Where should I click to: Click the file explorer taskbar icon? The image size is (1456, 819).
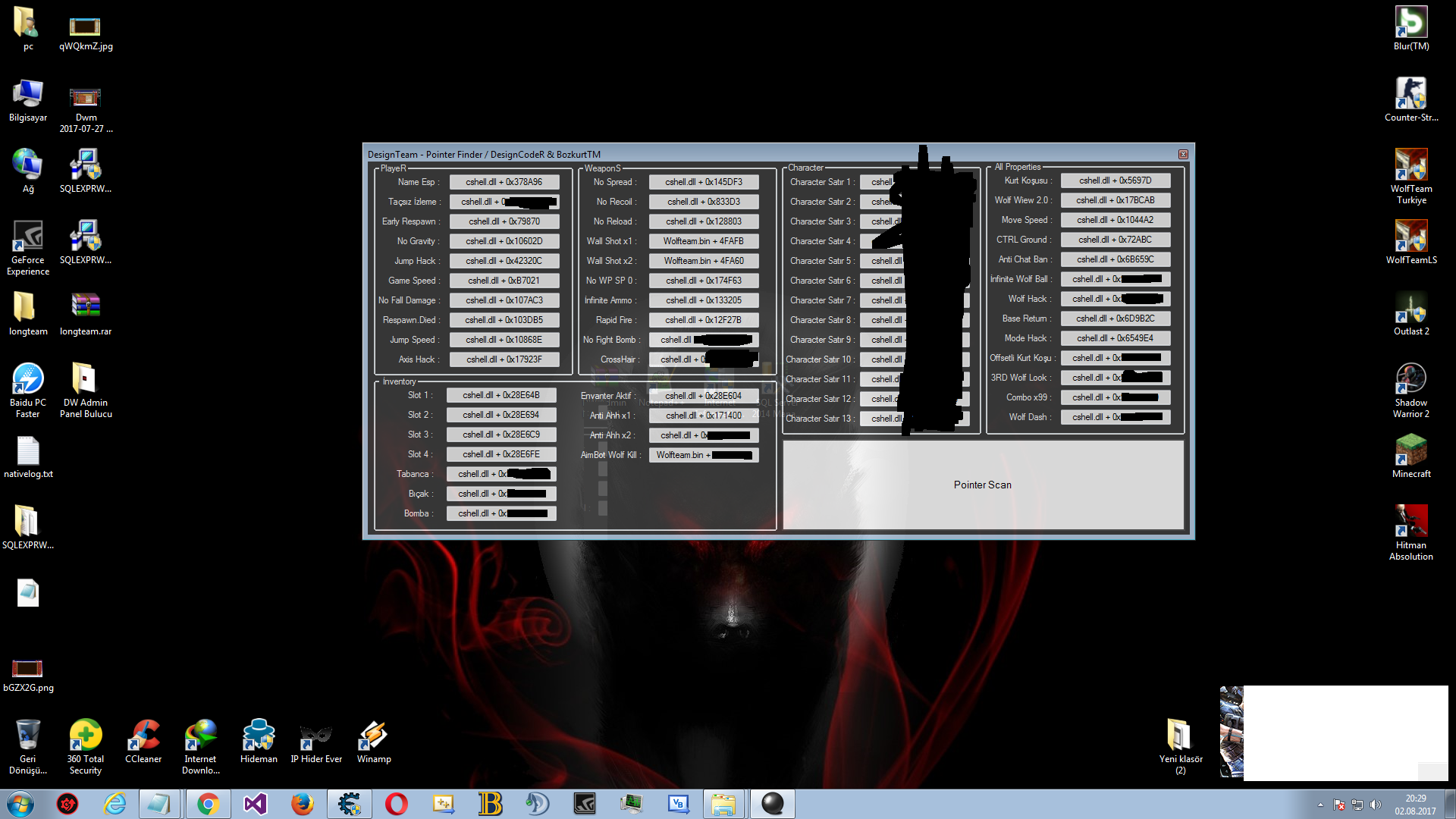coord(723,804)
